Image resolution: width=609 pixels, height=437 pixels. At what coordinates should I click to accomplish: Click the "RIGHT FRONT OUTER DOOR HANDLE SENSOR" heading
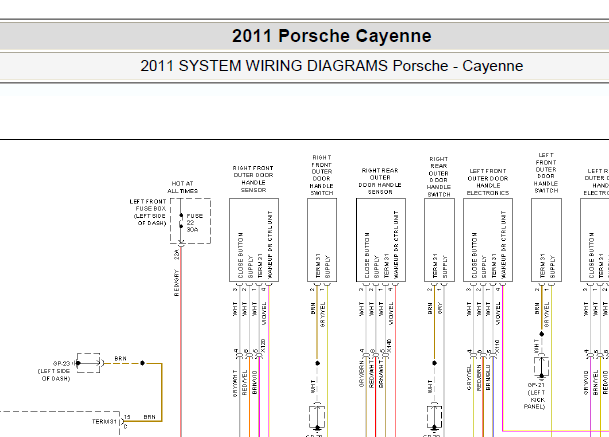(x=253, y=179)
